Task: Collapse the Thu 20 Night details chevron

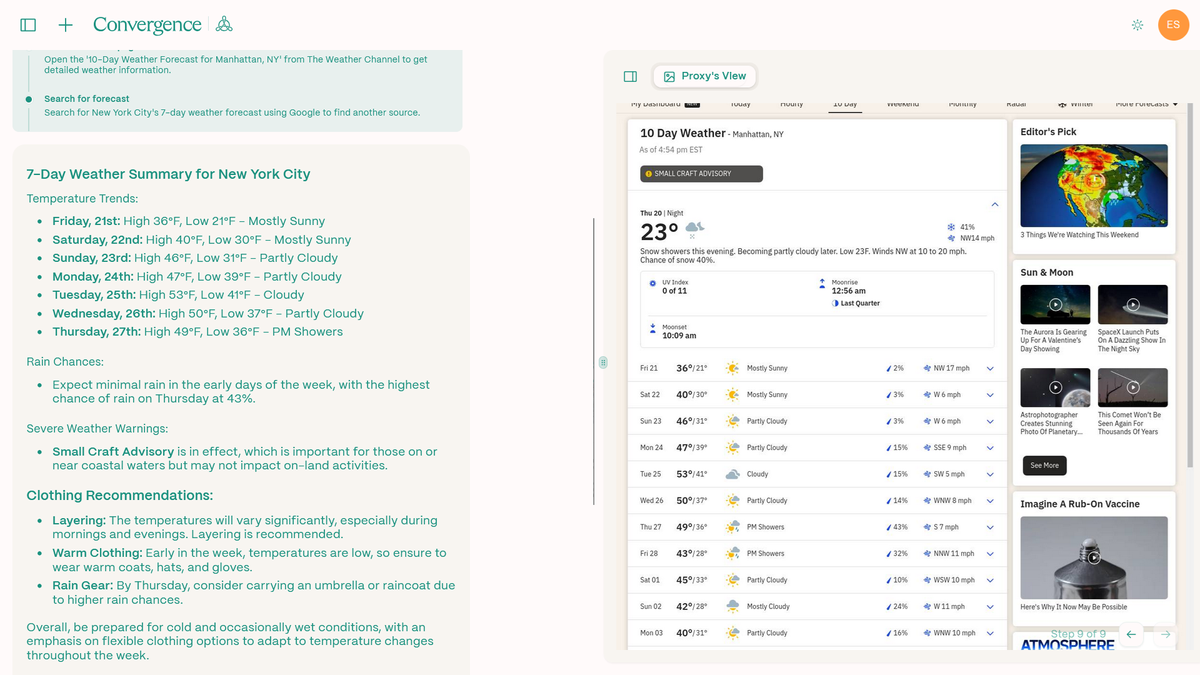Action: 994,205
